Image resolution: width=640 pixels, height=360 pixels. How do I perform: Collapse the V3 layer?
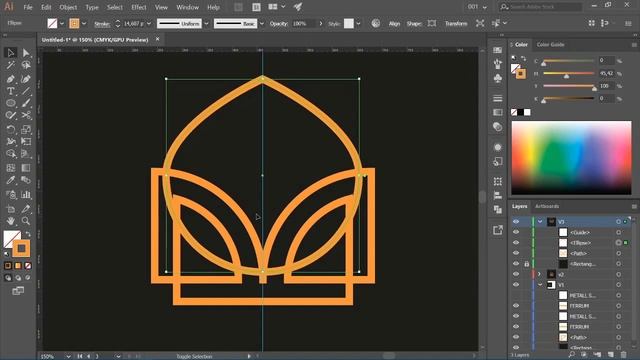pos(540,222)
